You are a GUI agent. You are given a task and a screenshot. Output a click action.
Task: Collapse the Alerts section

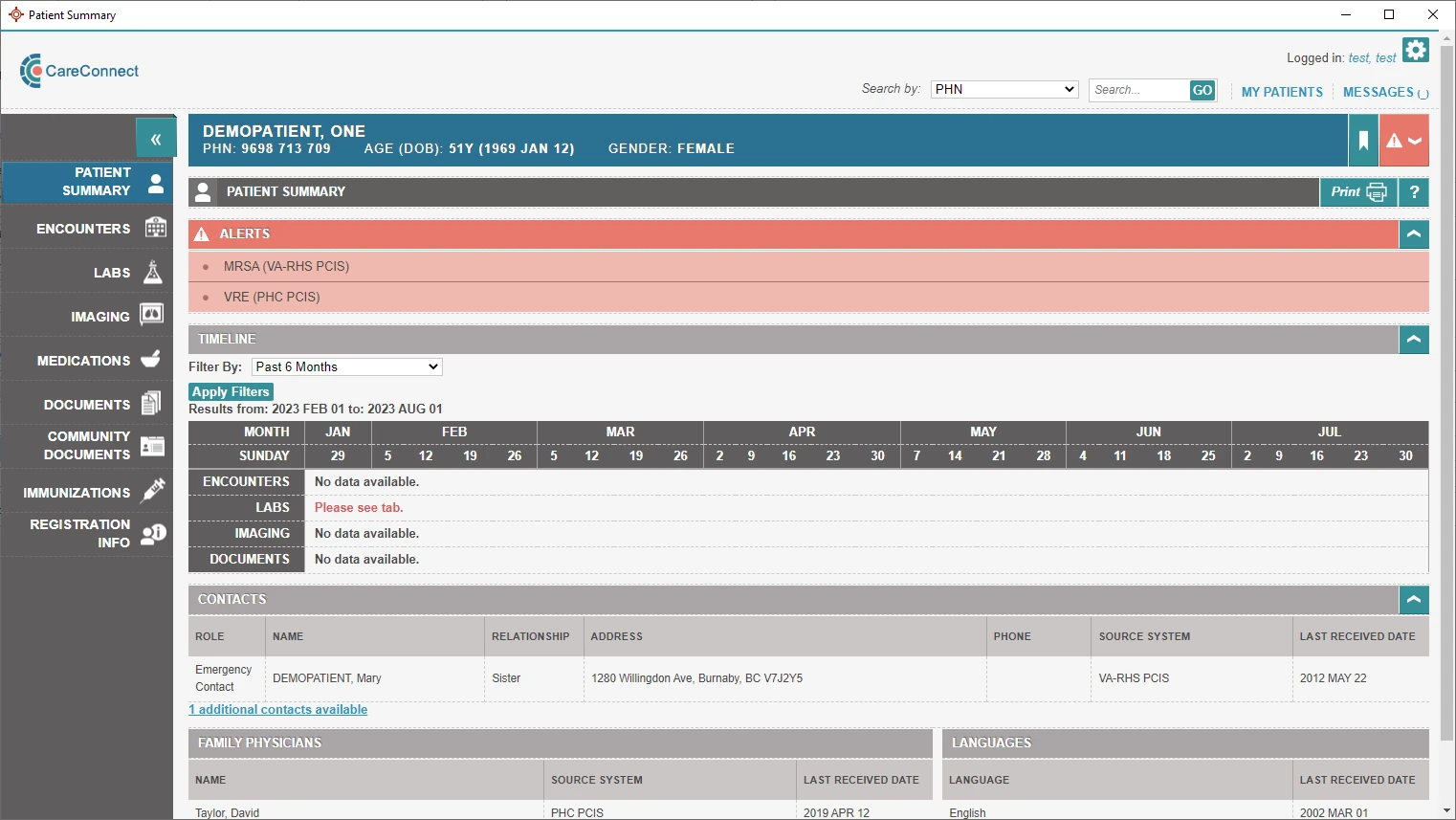(1414, 234)
